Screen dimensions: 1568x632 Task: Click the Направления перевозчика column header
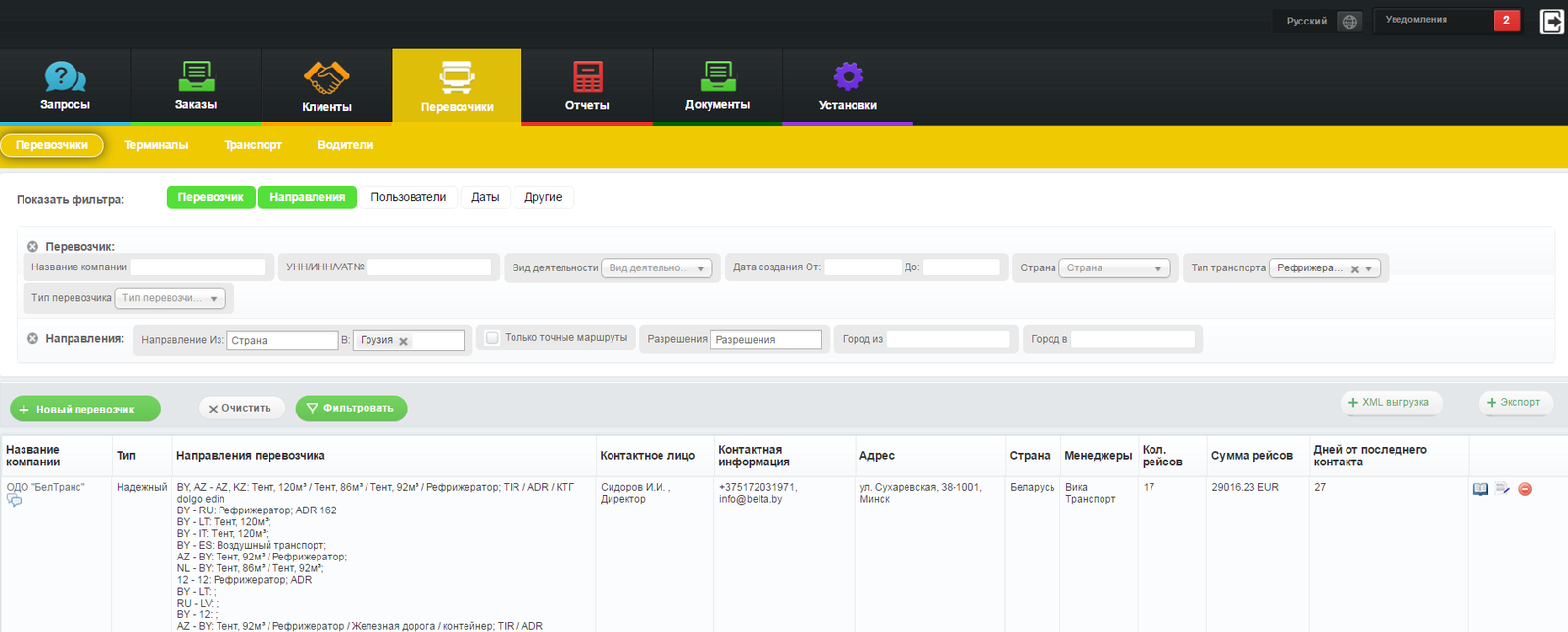click(x=251, y=456)
